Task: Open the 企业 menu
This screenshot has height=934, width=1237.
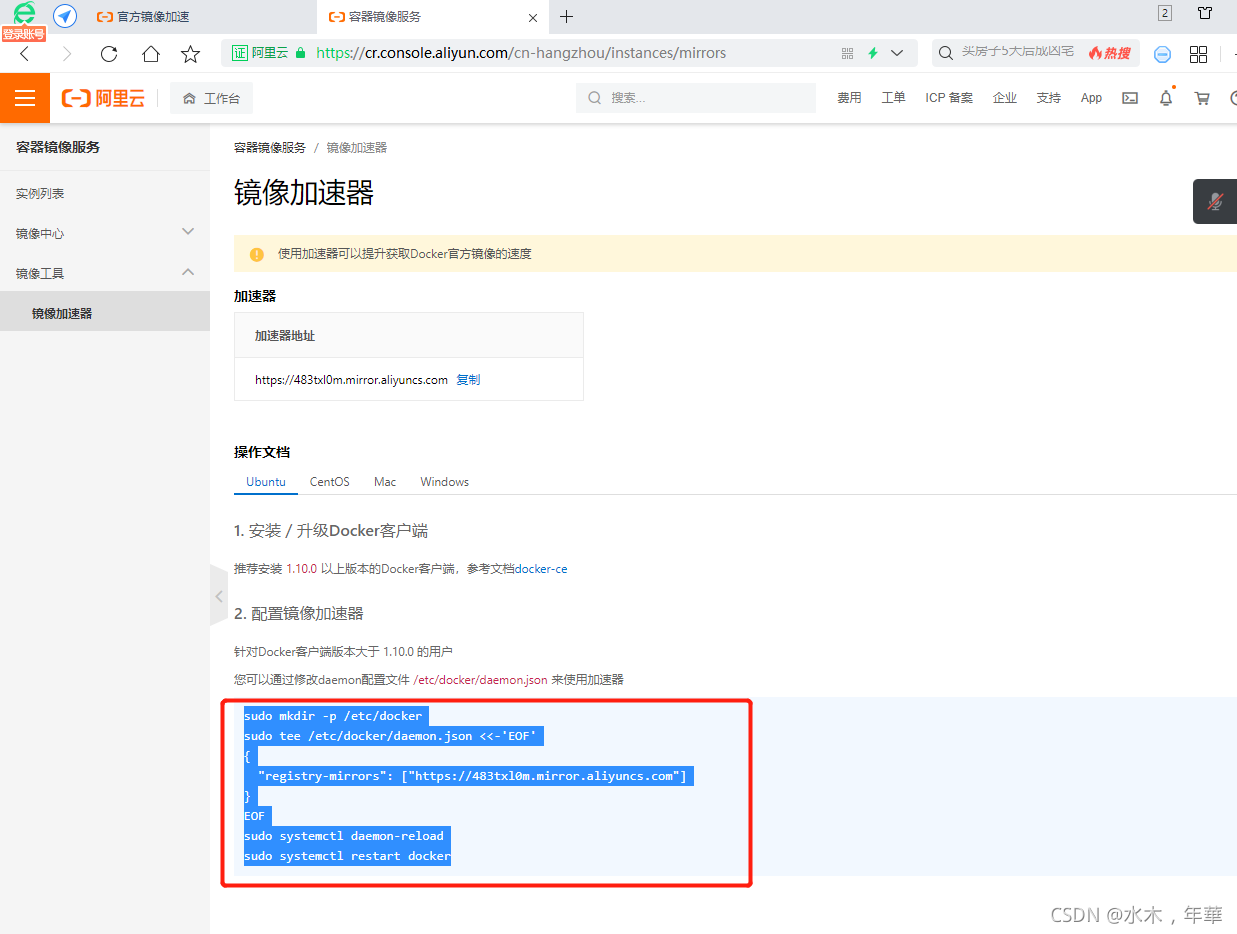Action: tap(1004, 98)
